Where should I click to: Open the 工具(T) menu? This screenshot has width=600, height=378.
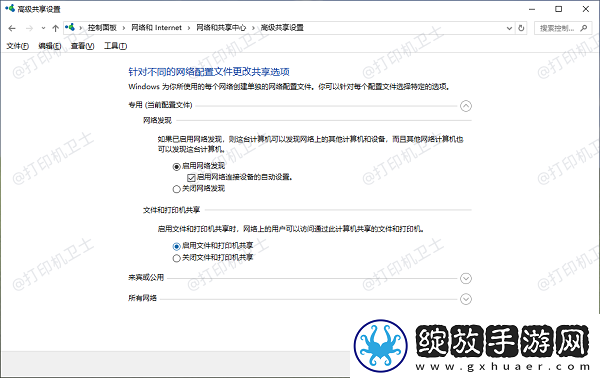116,46
